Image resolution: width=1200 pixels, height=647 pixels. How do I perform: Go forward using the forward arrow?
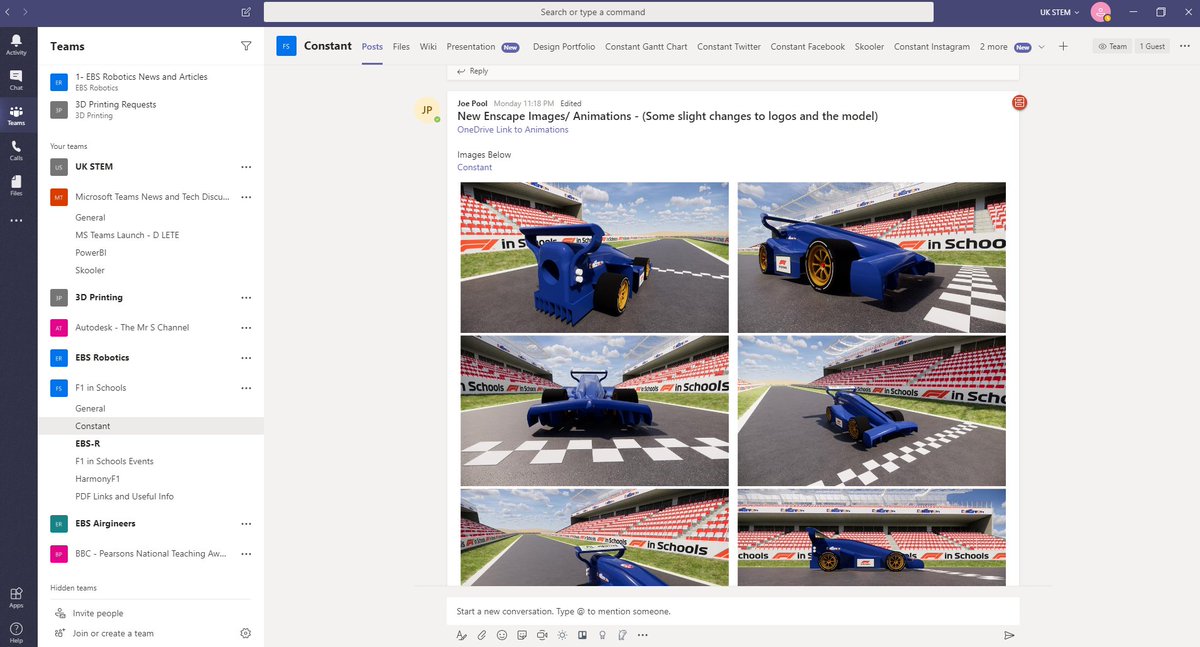pos(25,12)
